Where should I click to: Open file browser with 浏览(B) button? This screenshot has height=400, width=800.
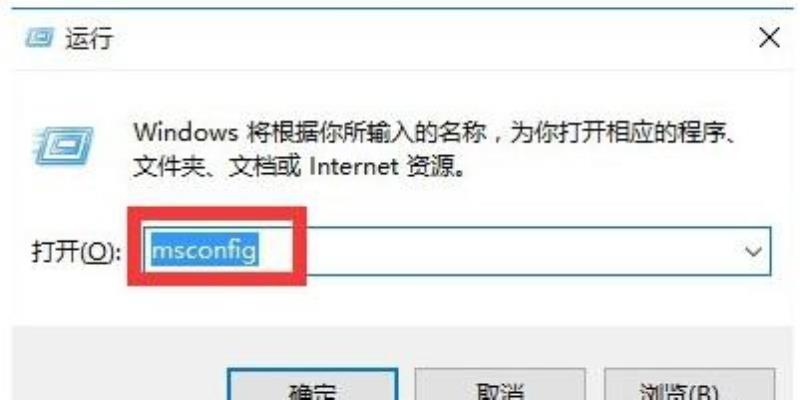689,385
